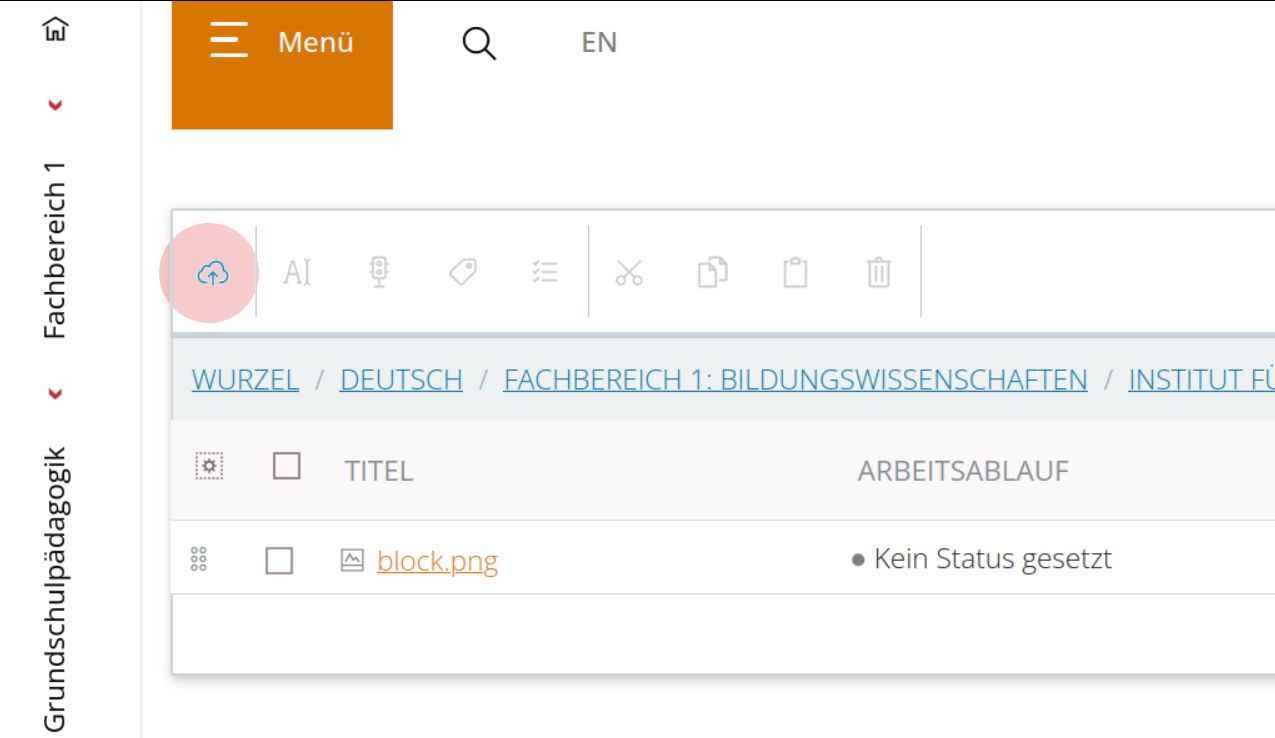Select the rename (AI text) toolbar icon

tap(297, 272)
